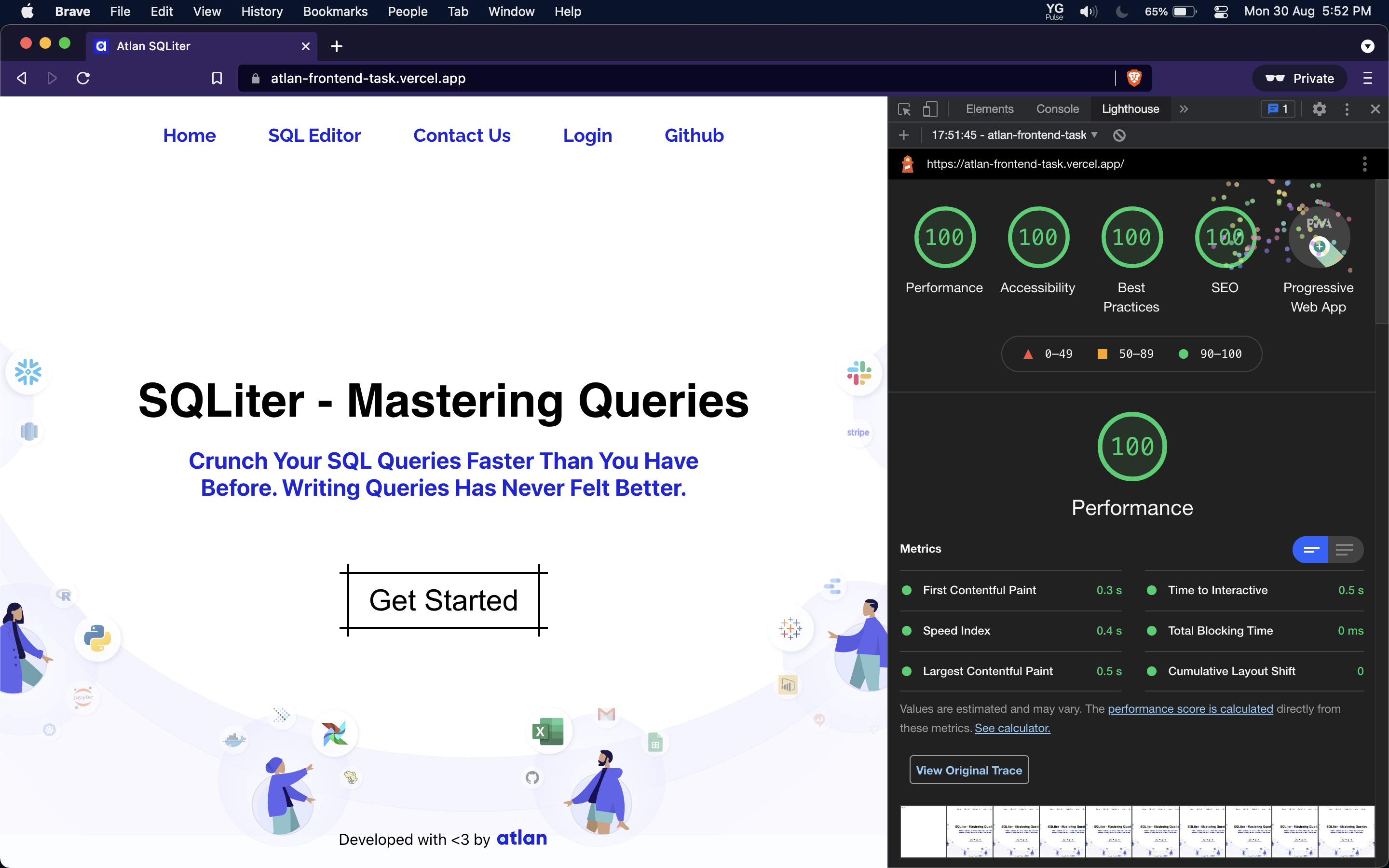The image size is (1389, 868).
Task: Expand the hidden DevTools panels chevron
Action: click(1184, 108)
